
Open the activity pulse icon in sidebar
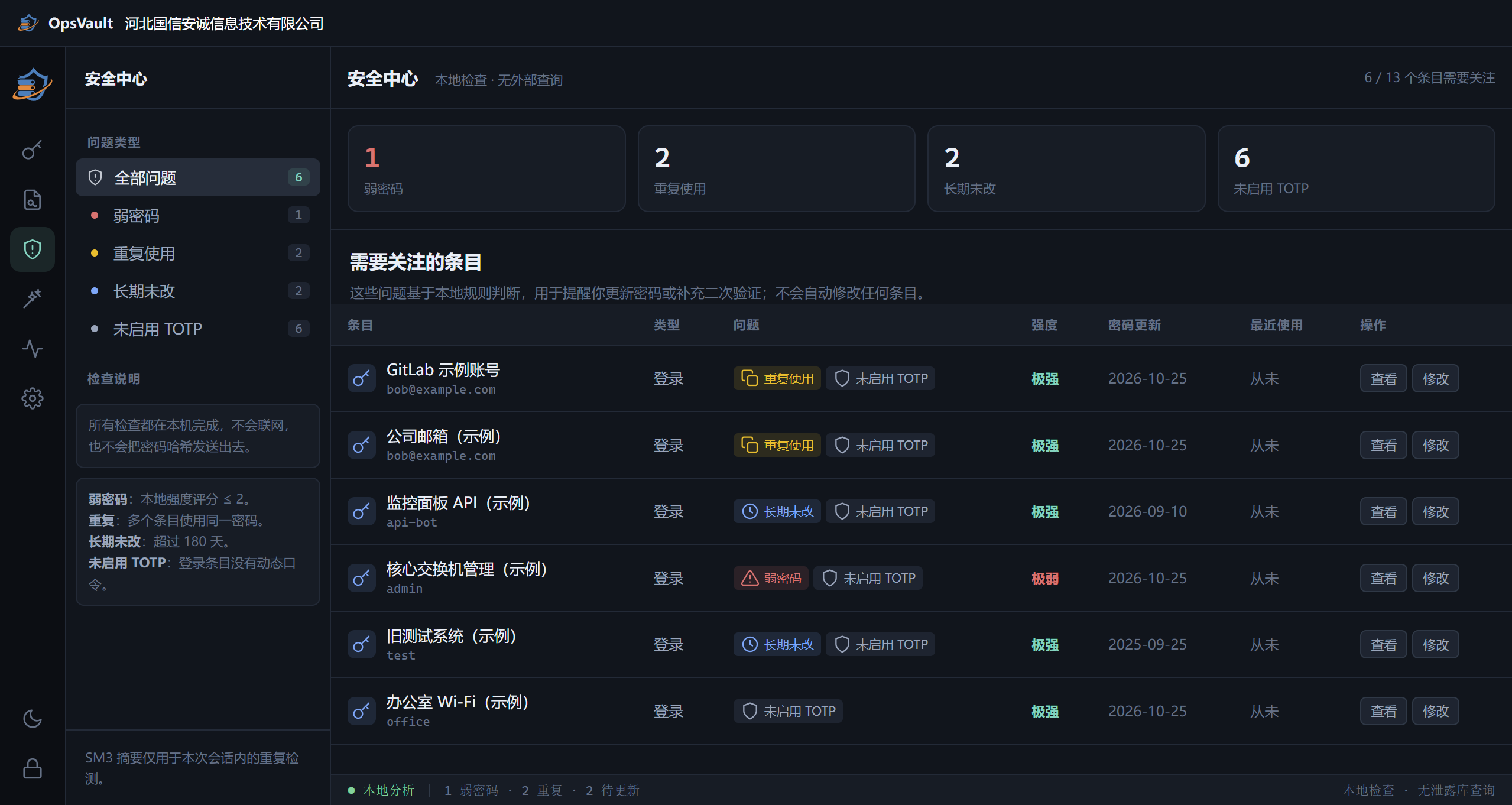click(x=33, y=349)
